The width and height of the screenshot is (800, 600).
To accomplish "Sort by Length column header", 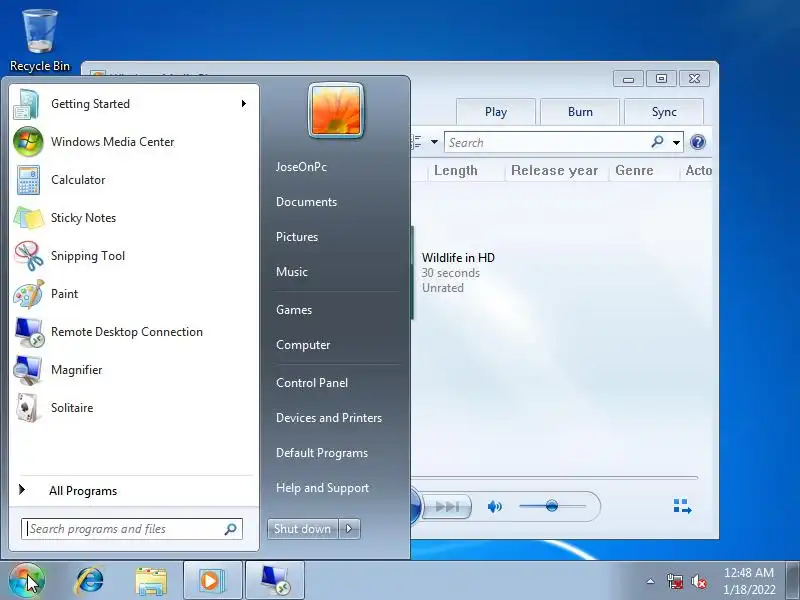I will pos(456,170).
